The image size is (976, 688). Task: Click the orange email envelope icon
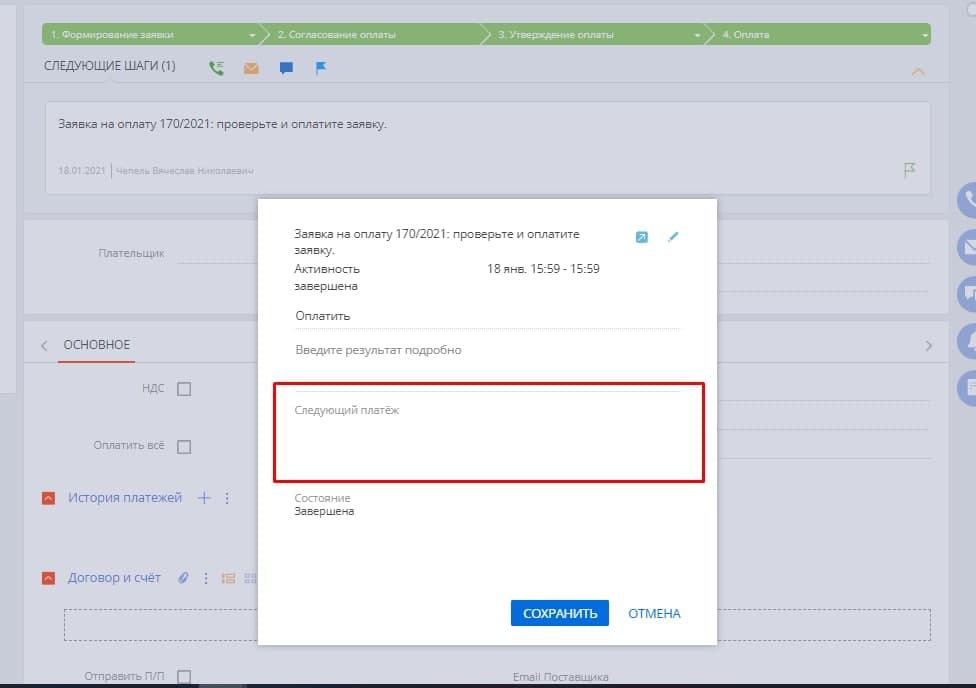(251, 68)
